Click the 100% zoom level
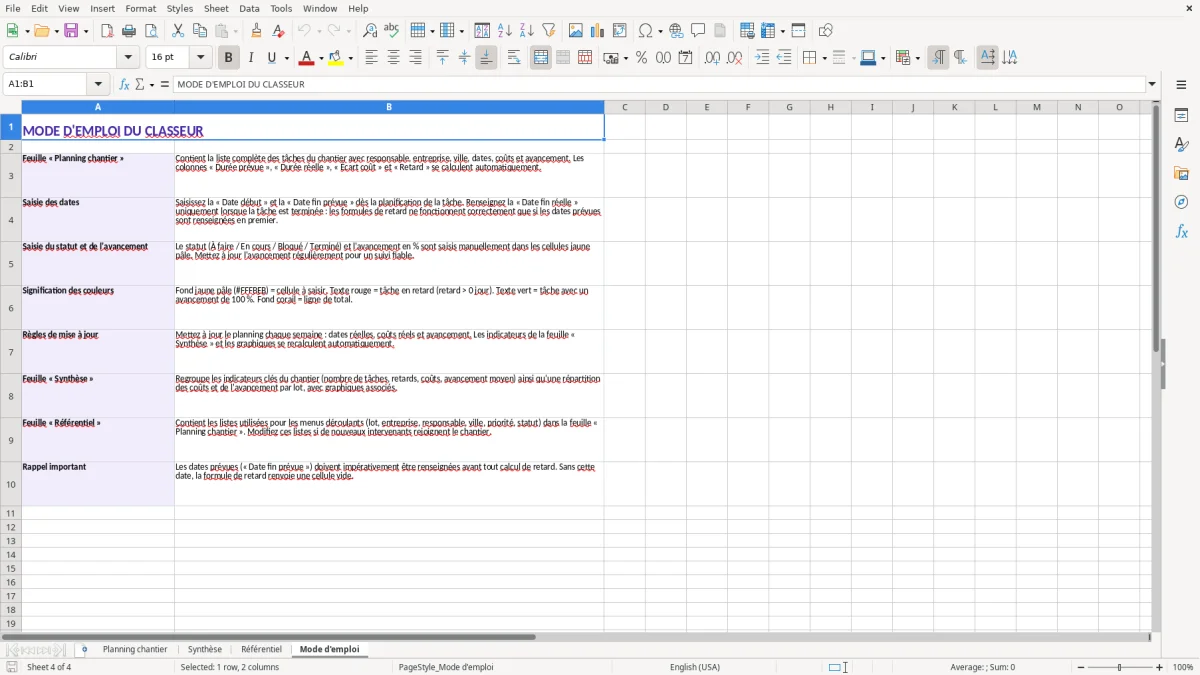Screen dimensions: 1200x675 (1183, 667)
